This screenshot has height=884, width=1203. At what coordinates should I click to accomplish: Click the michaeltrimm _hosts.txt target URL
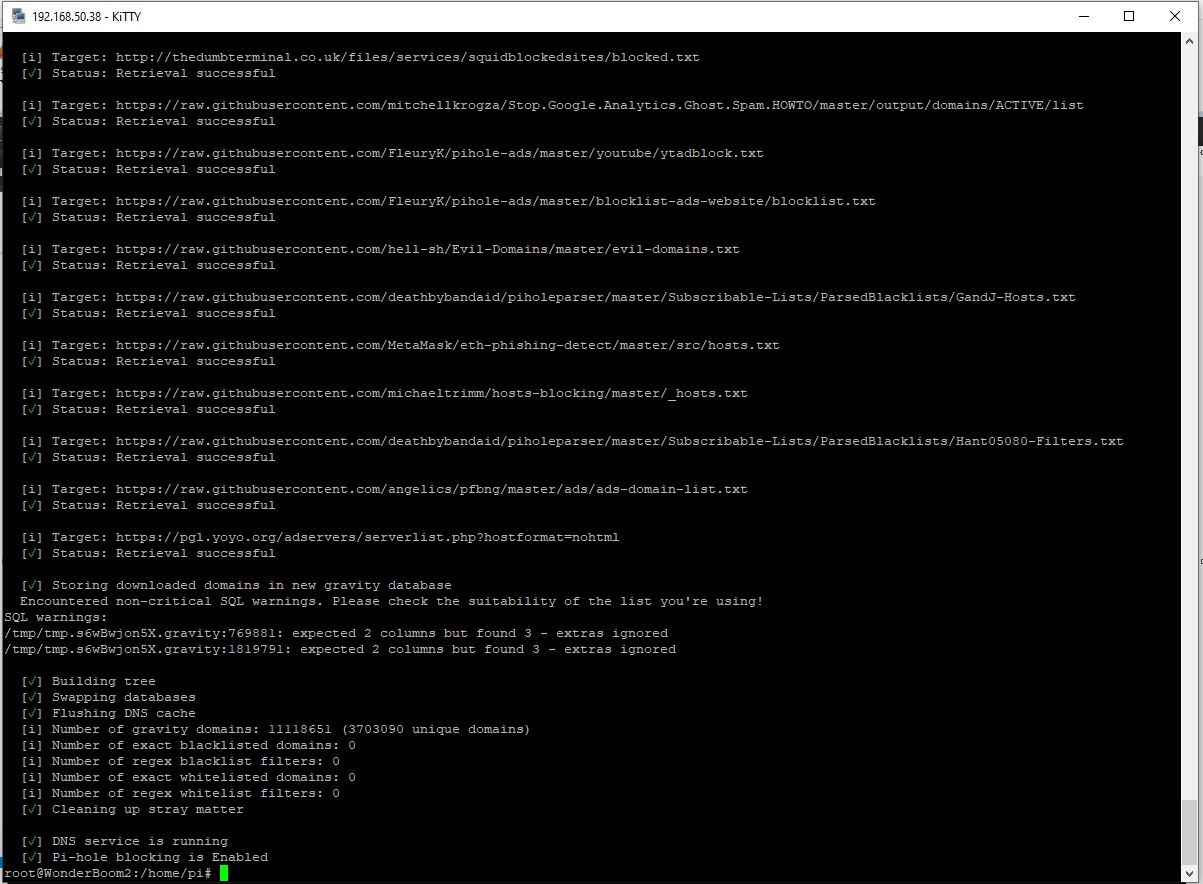coord(431,393)
